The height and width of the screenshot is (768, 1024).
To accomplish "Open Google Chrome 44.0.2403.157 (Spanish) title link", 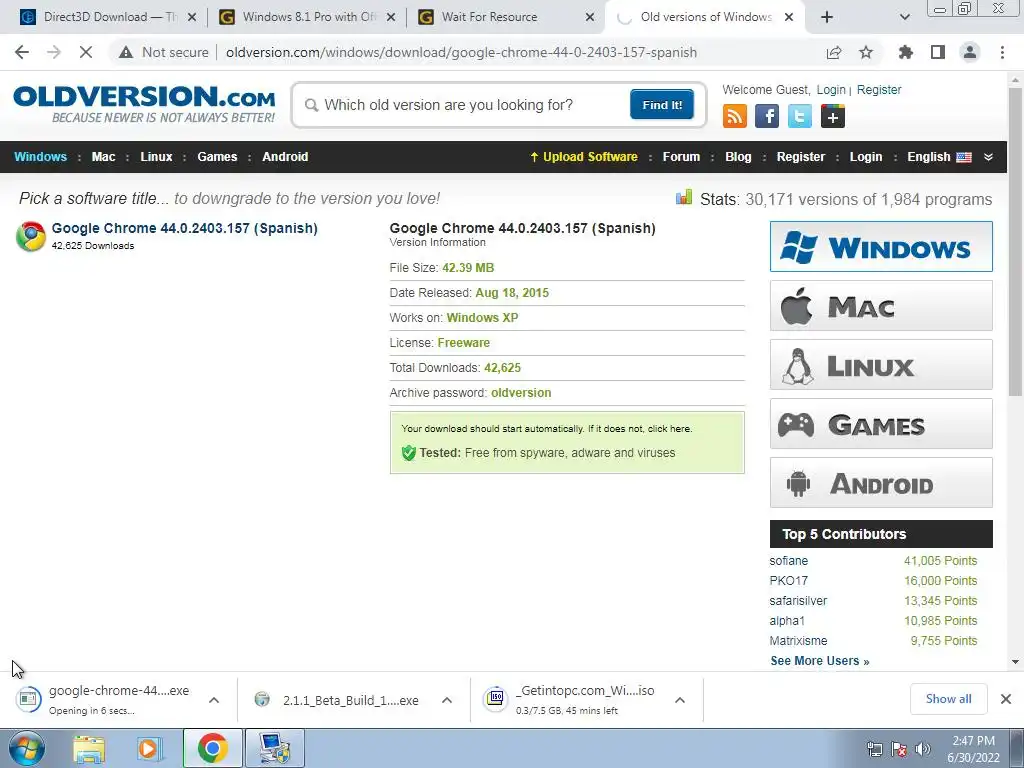I will pos(184,228).
